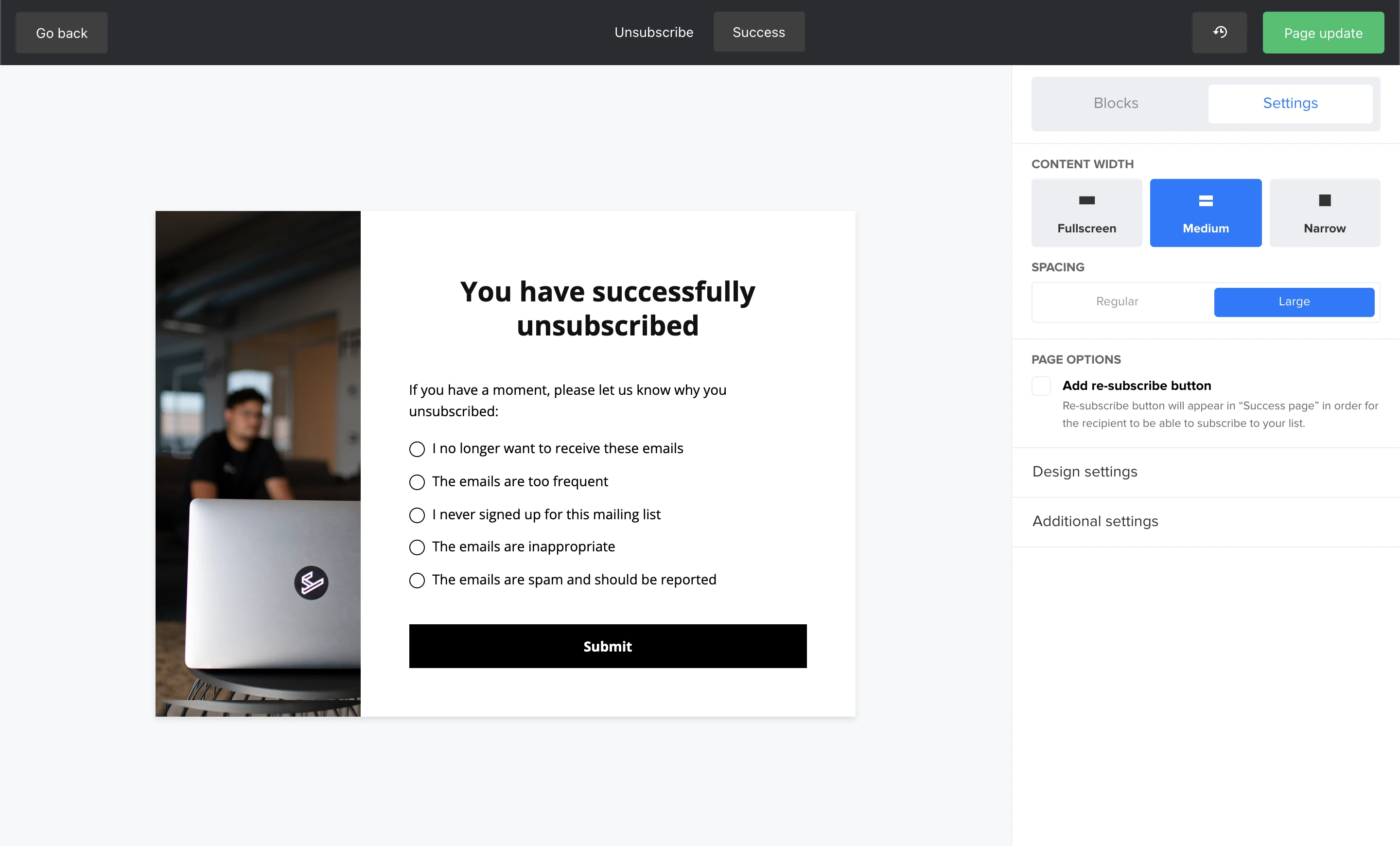Switch to the Blocks tab
This screenshot has width=1400, height=846.
click(x=1115, y=104)
